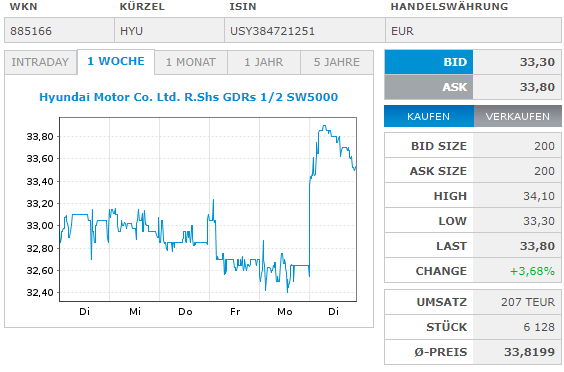The image size is (564, 372).
Task: Select the Kürzel value HYU
Action: pyautogui.click(x=131, y=31)
